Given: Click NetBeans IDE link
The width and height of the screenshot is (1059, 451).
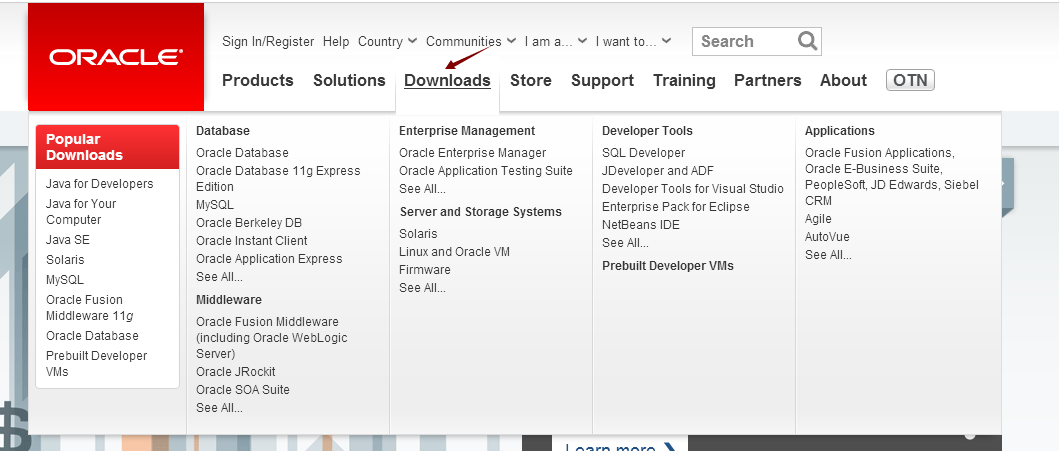Looking at the screenshot, I should [640, 225].
